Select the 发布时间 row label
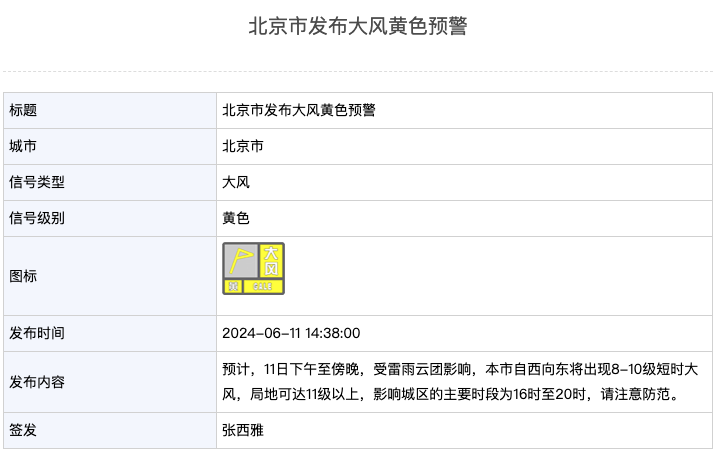718x454 pixels. click(x=37, y=333)
